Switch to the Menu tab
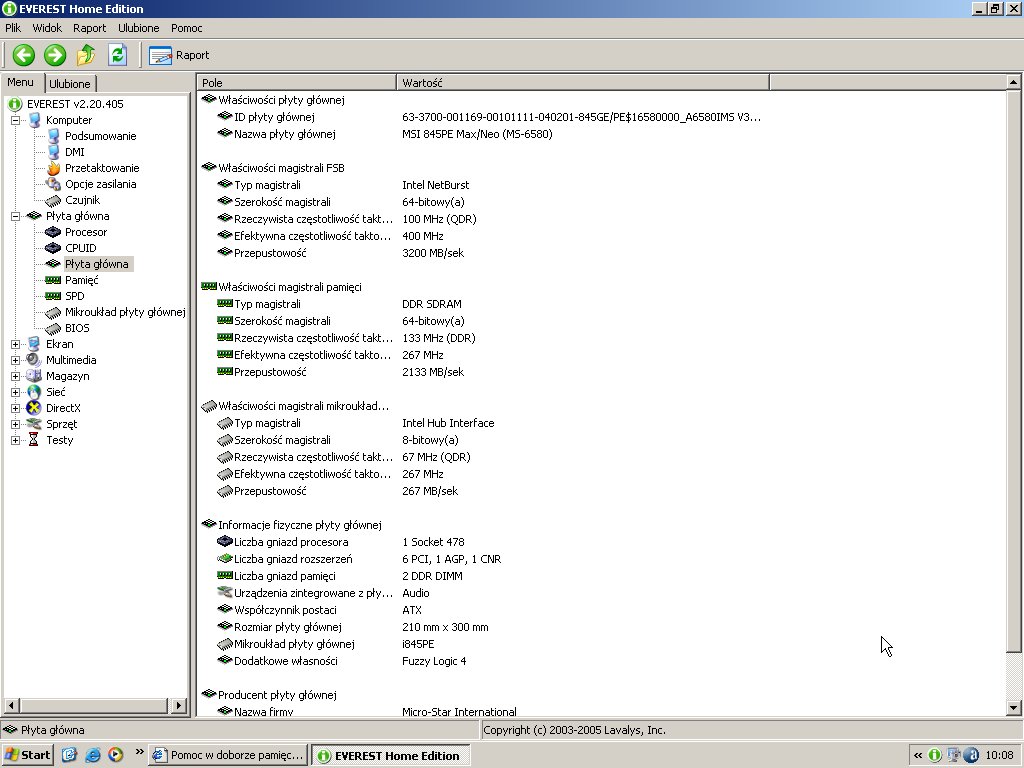 (x=21, y=82)
